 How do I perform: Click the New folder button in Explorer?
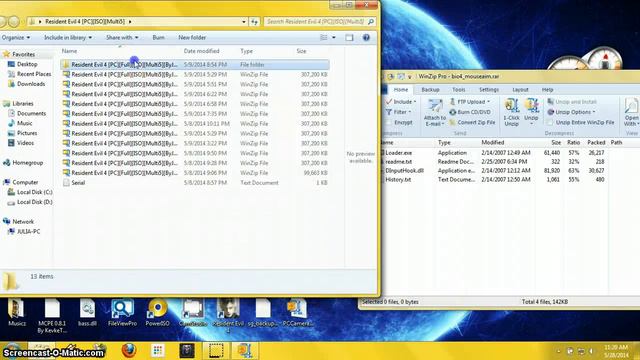click(192, 38)
